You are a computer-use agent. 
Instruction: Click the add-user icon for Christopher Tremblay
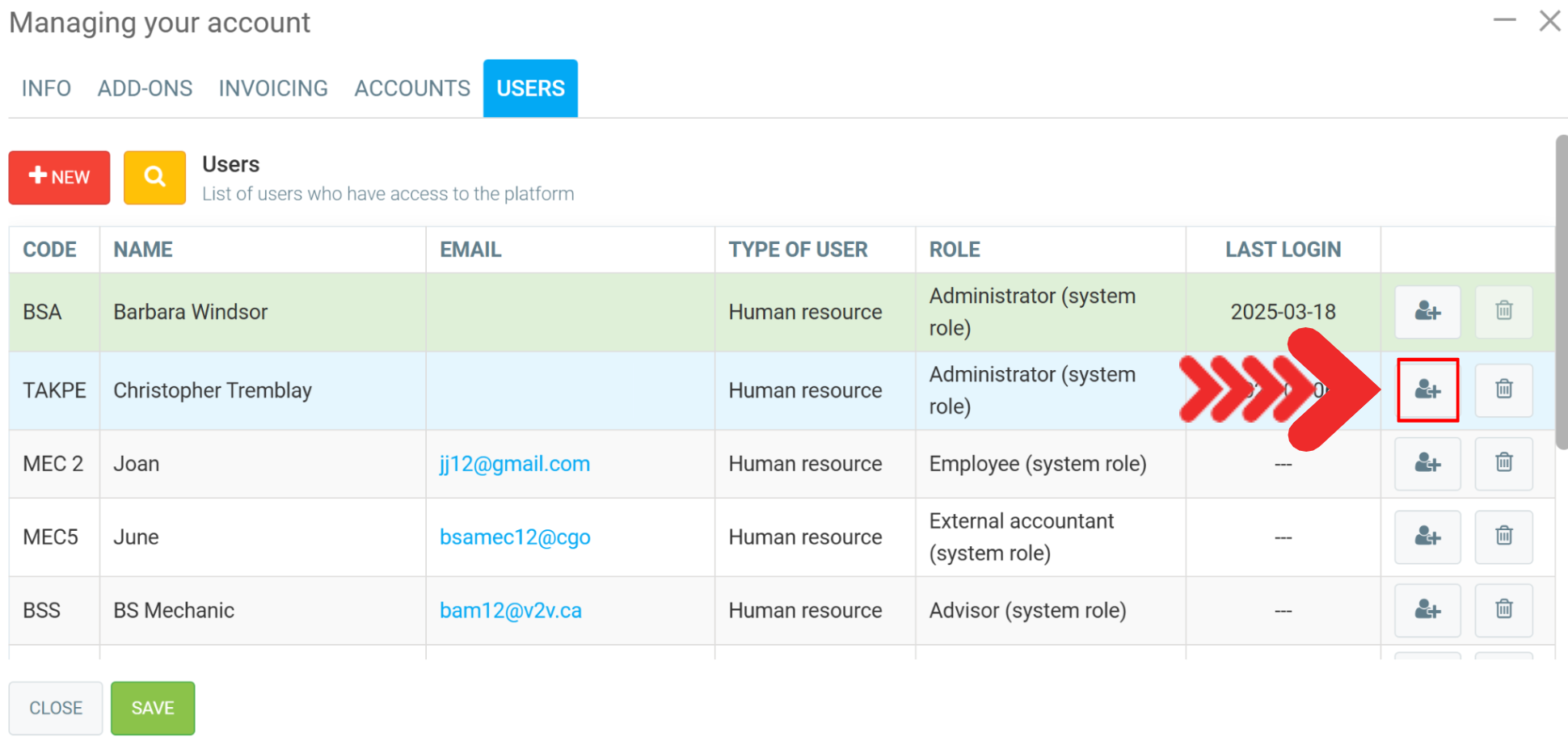click(x=1427, y=390)
